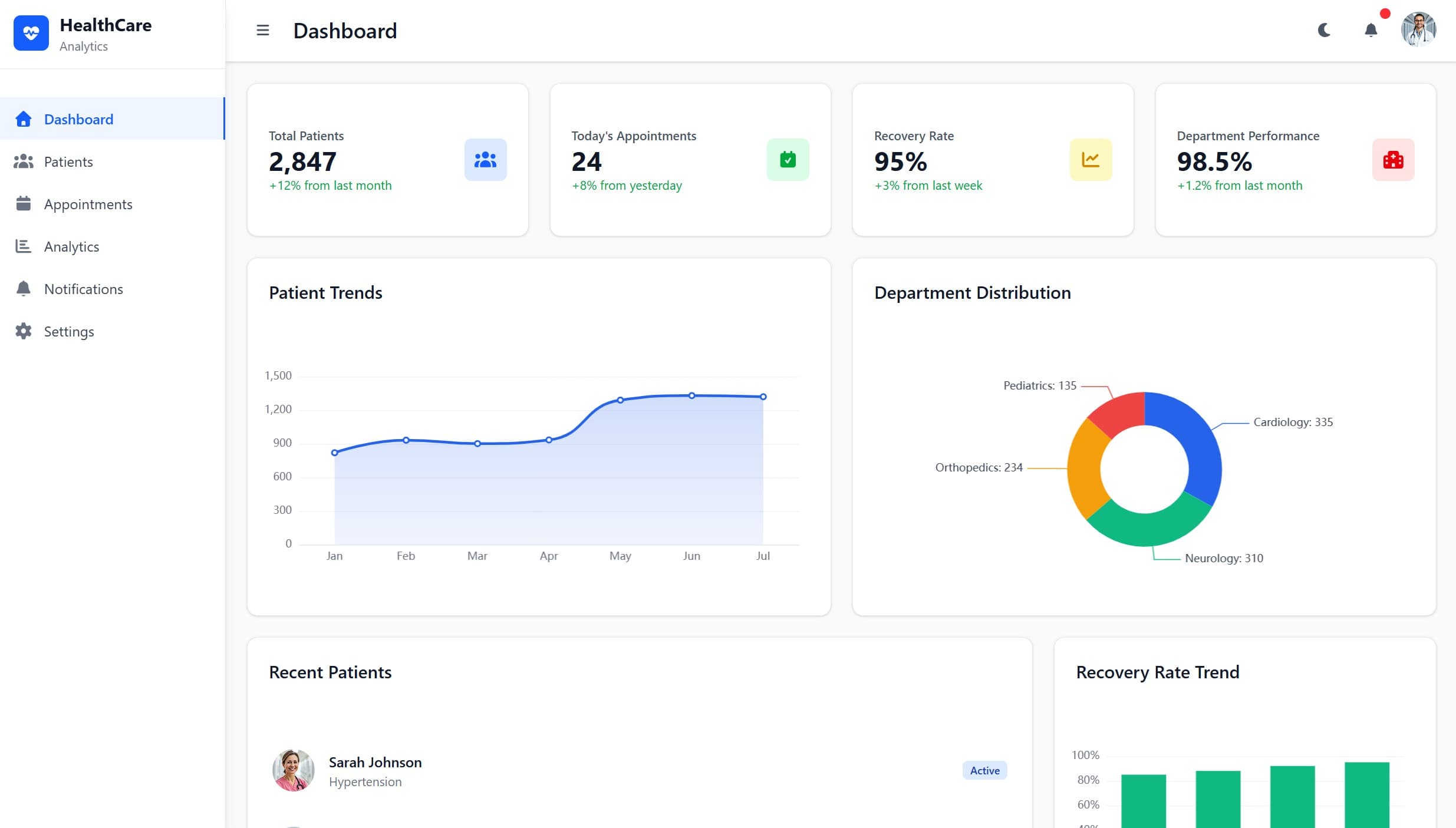This screenshot has width=1456, height=828.
Task: Collapse the sidebar using the hamburger menu
Action: pyautogui.click(x=263, y=30)
